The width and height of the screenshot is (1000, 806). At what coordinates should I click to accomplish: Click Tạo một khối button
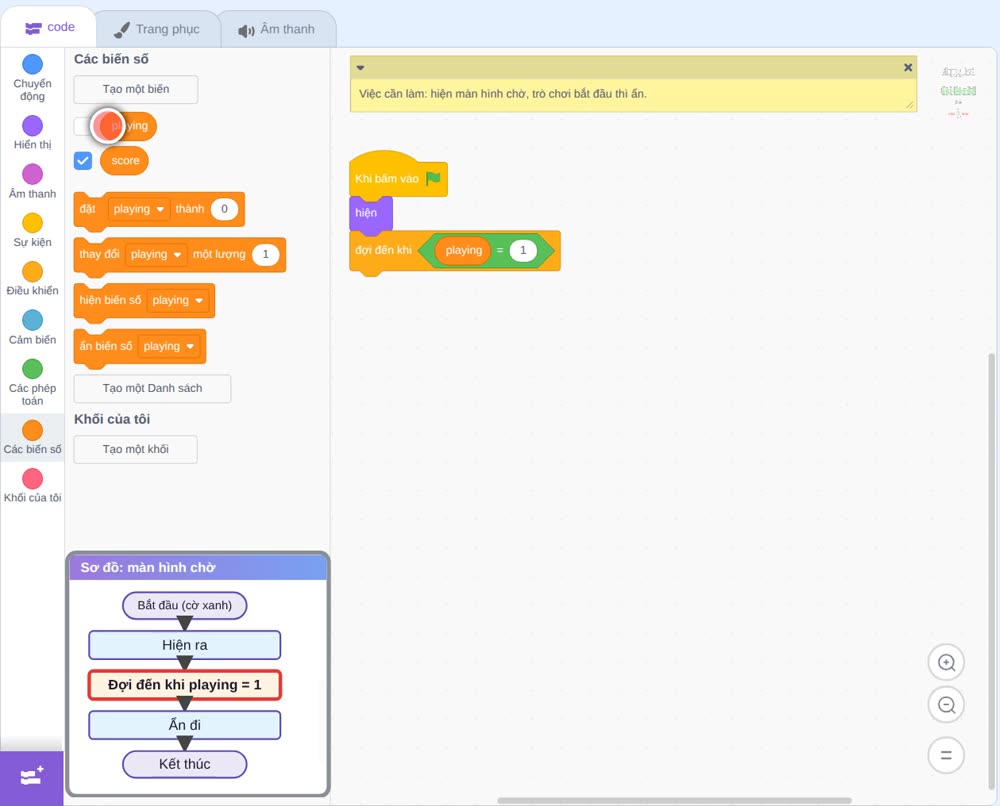coord(136,450)
